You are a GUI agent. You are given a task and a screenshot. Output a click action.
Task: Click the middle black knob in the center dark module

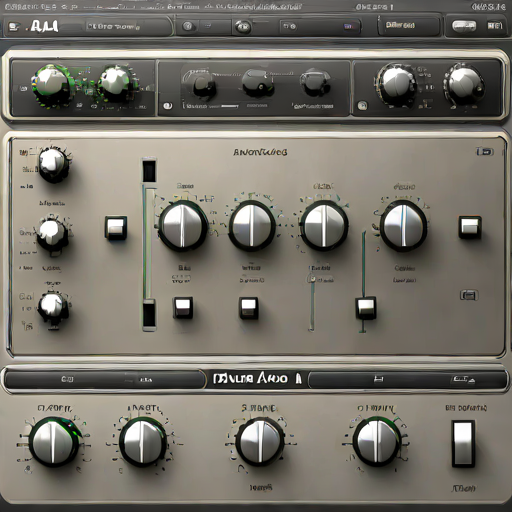(257, 82)
